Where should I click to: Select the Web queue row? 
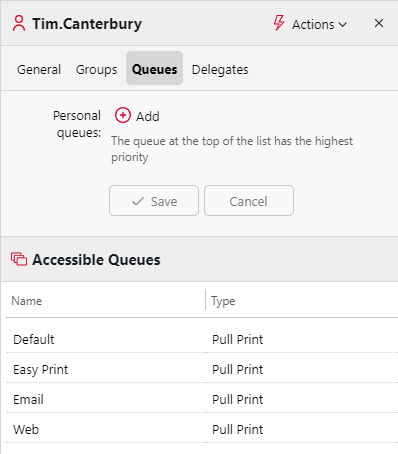pyautogui.click(x=202, y=428)
